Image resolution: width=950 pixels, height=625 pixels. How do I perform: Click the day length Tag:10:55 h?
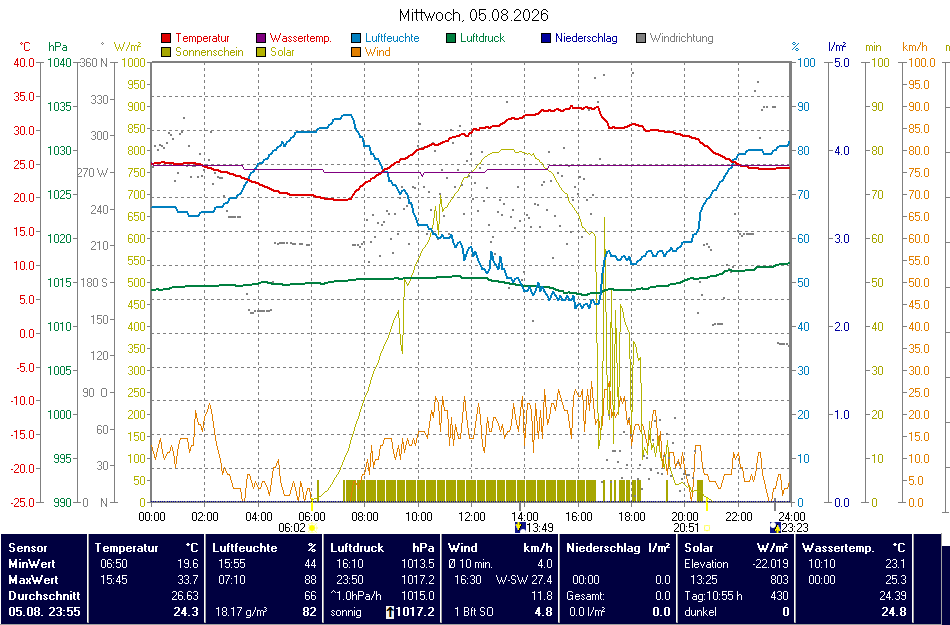point(713,596)
